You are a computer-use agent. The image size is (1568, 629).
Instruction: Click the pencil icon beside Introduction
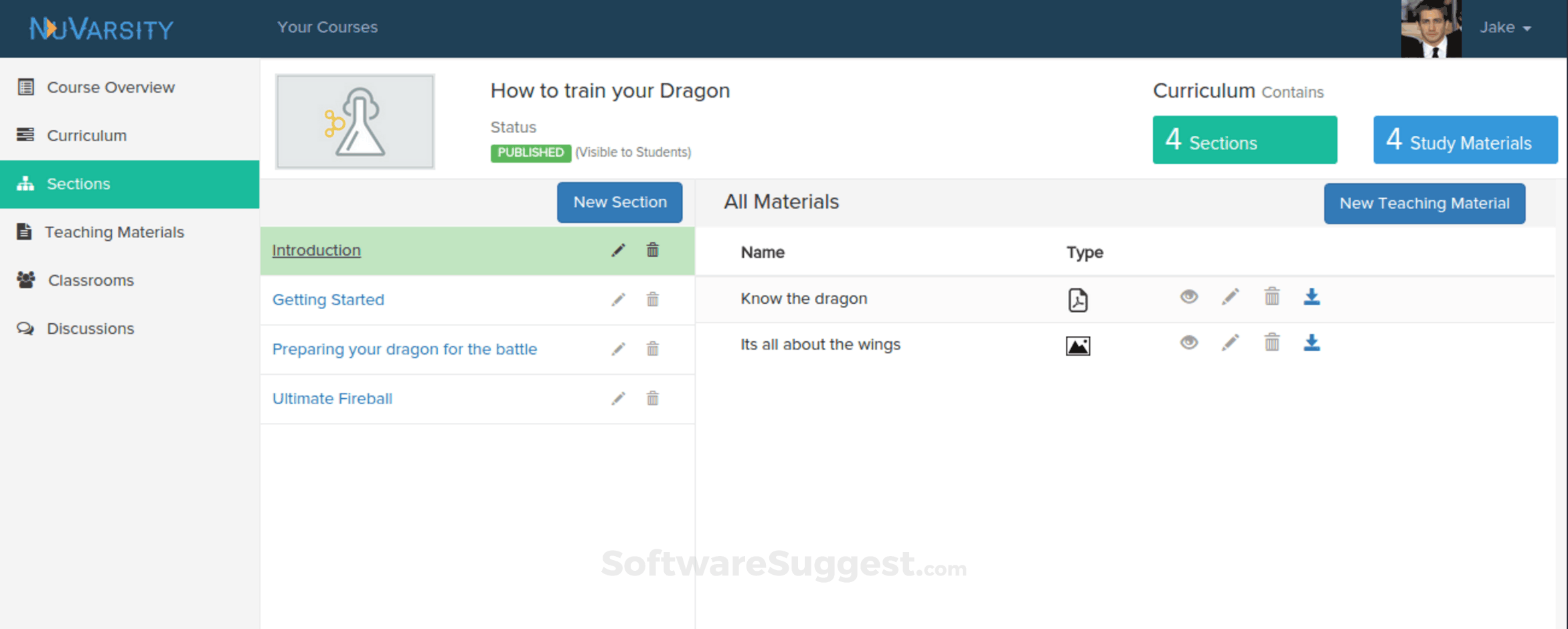click(619, 250)
